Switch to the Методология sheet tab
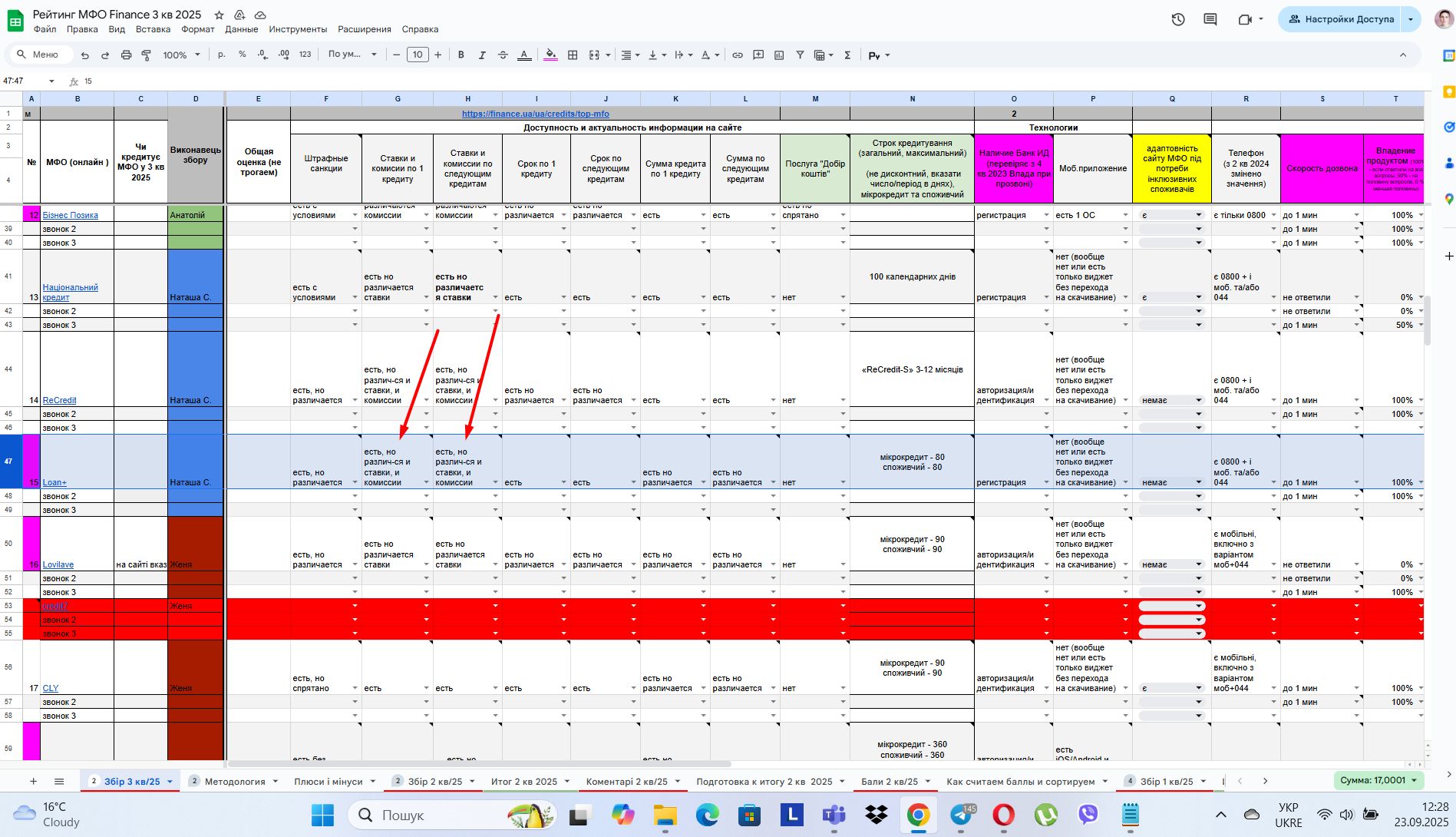Image resolution: width=1456 pixels, height=837 pixels. click(x=235, y=782)
